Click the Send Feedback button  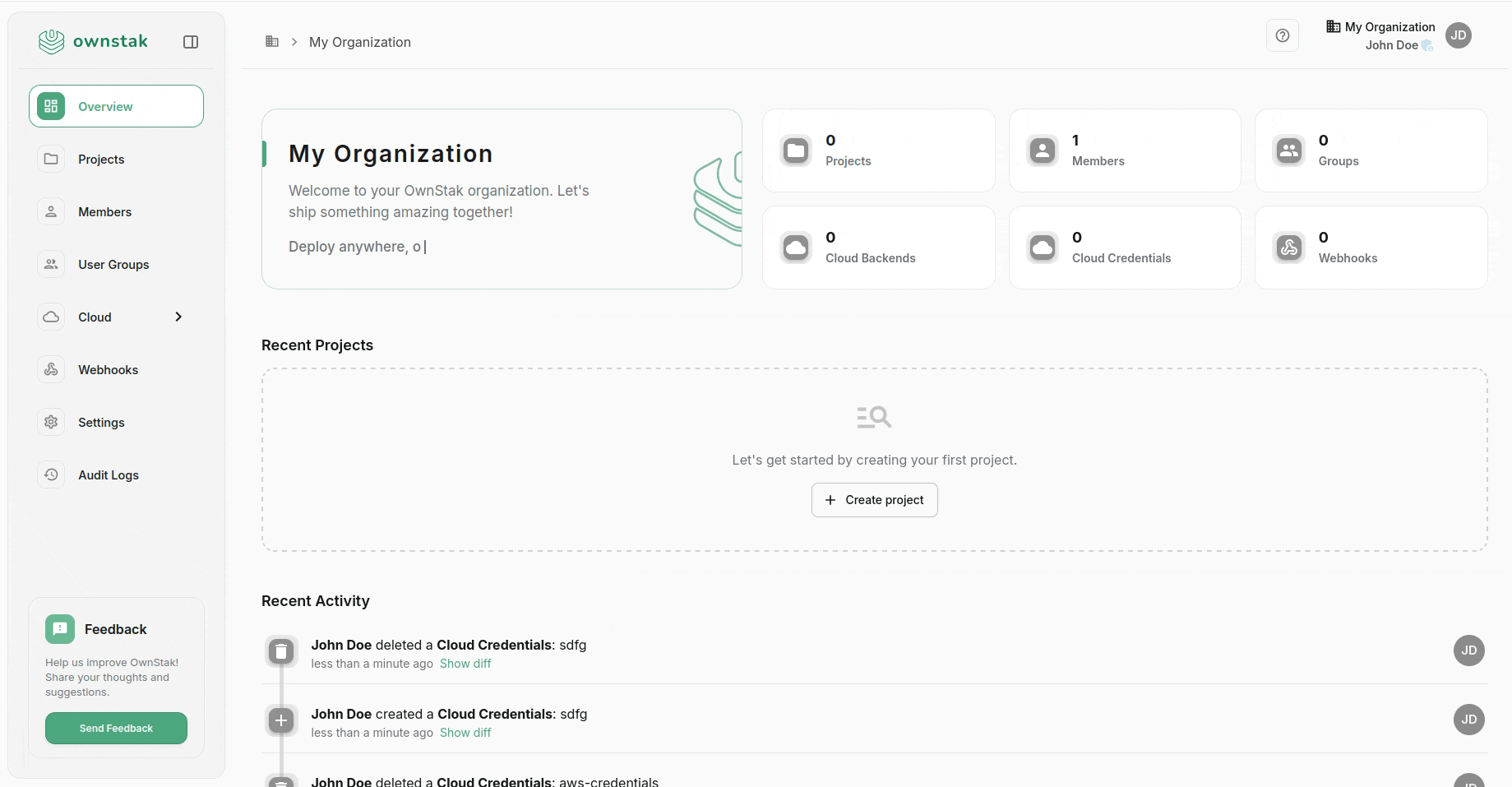click(116, 729)
